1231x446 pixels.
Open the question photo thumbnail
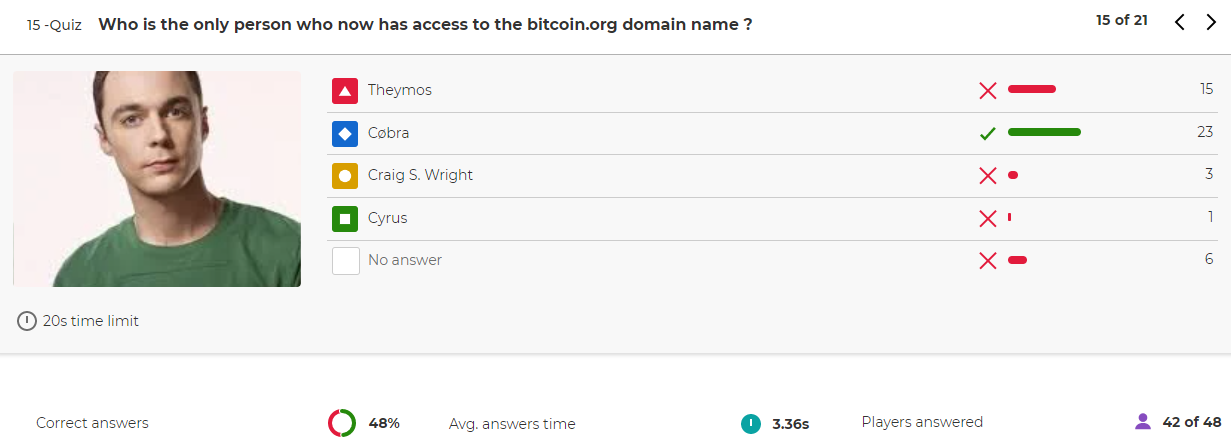pos(157,179)
